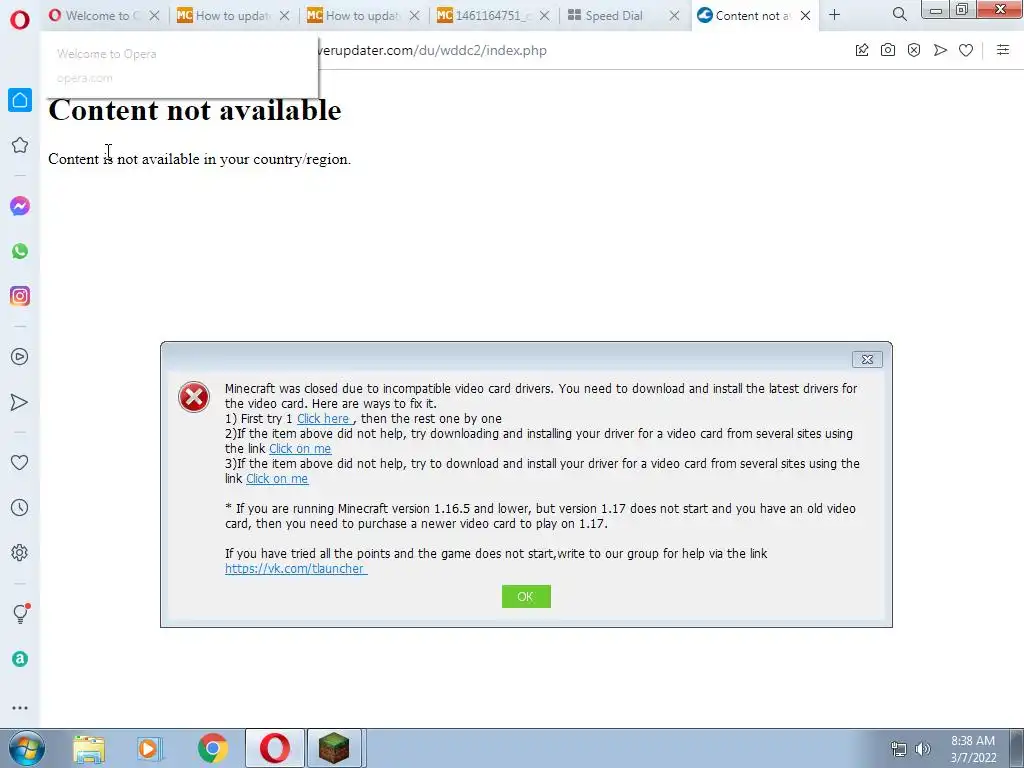Open the ad blocker shield icon
This screenshot has width=1024, height=768.
[914, 50]
